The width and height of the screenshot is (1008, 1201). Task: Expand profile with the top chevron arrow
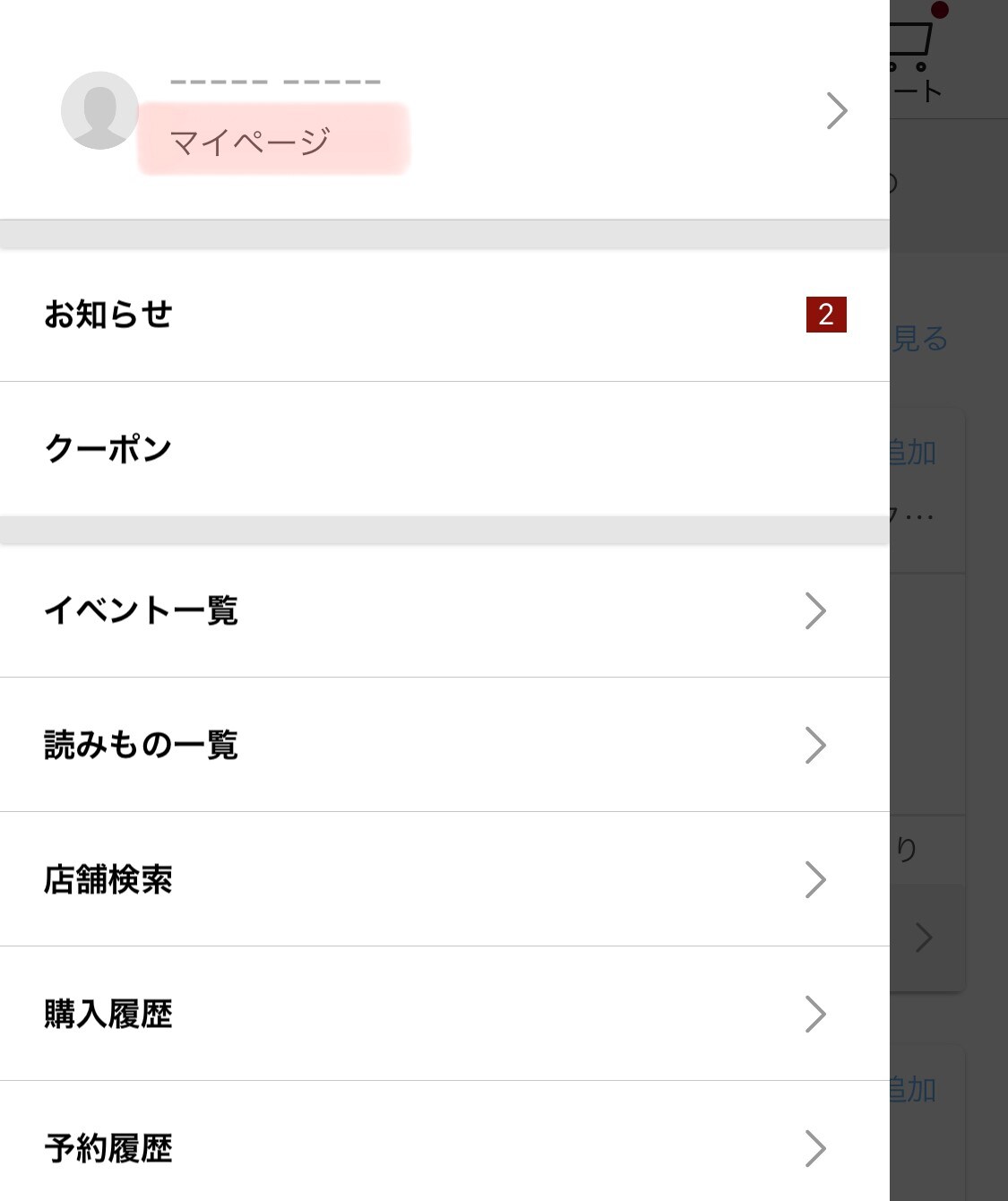[x=836, y=110]
